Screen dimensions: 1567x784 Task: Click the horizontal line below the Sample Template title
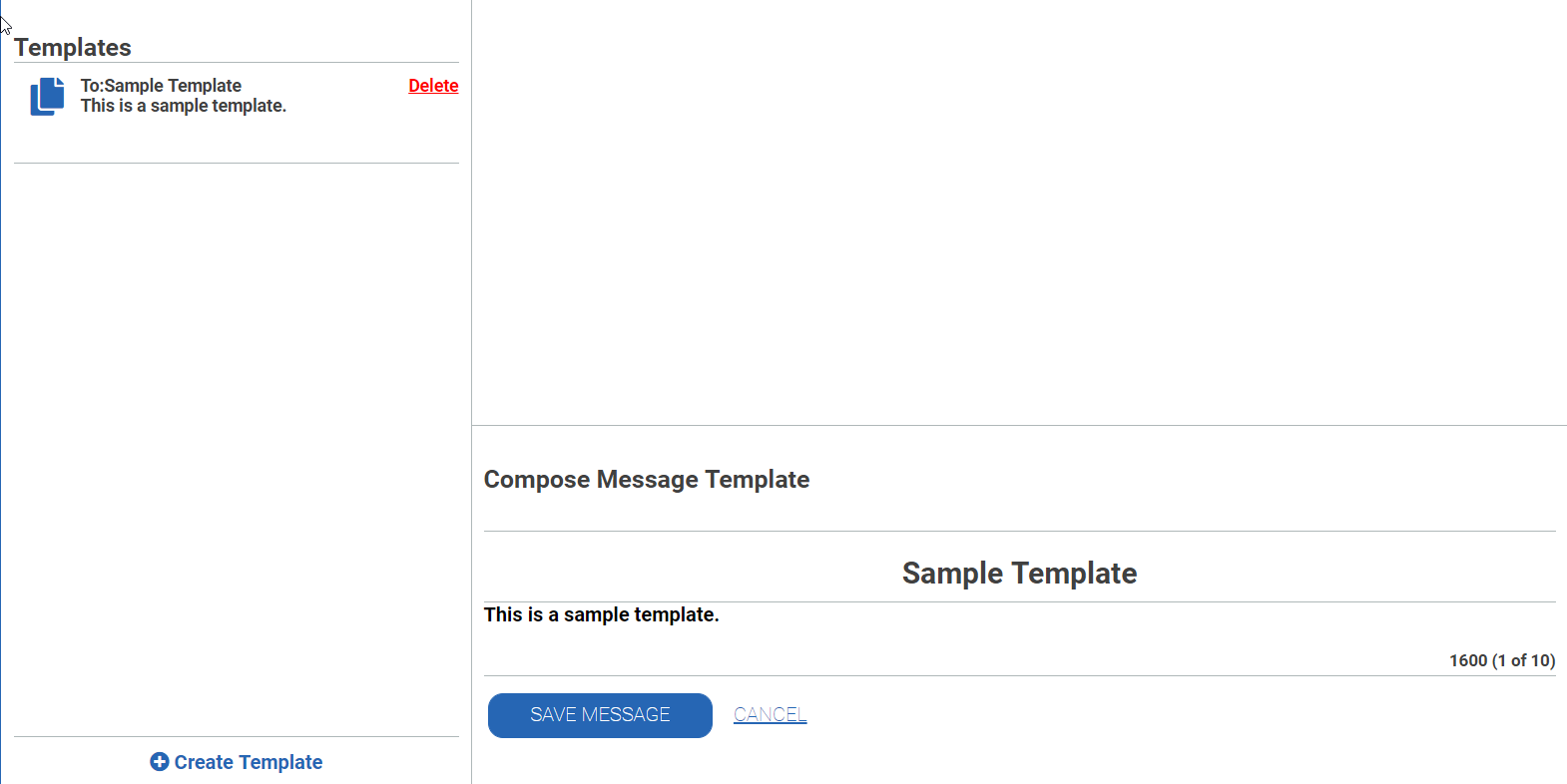tap(1019, 602)
